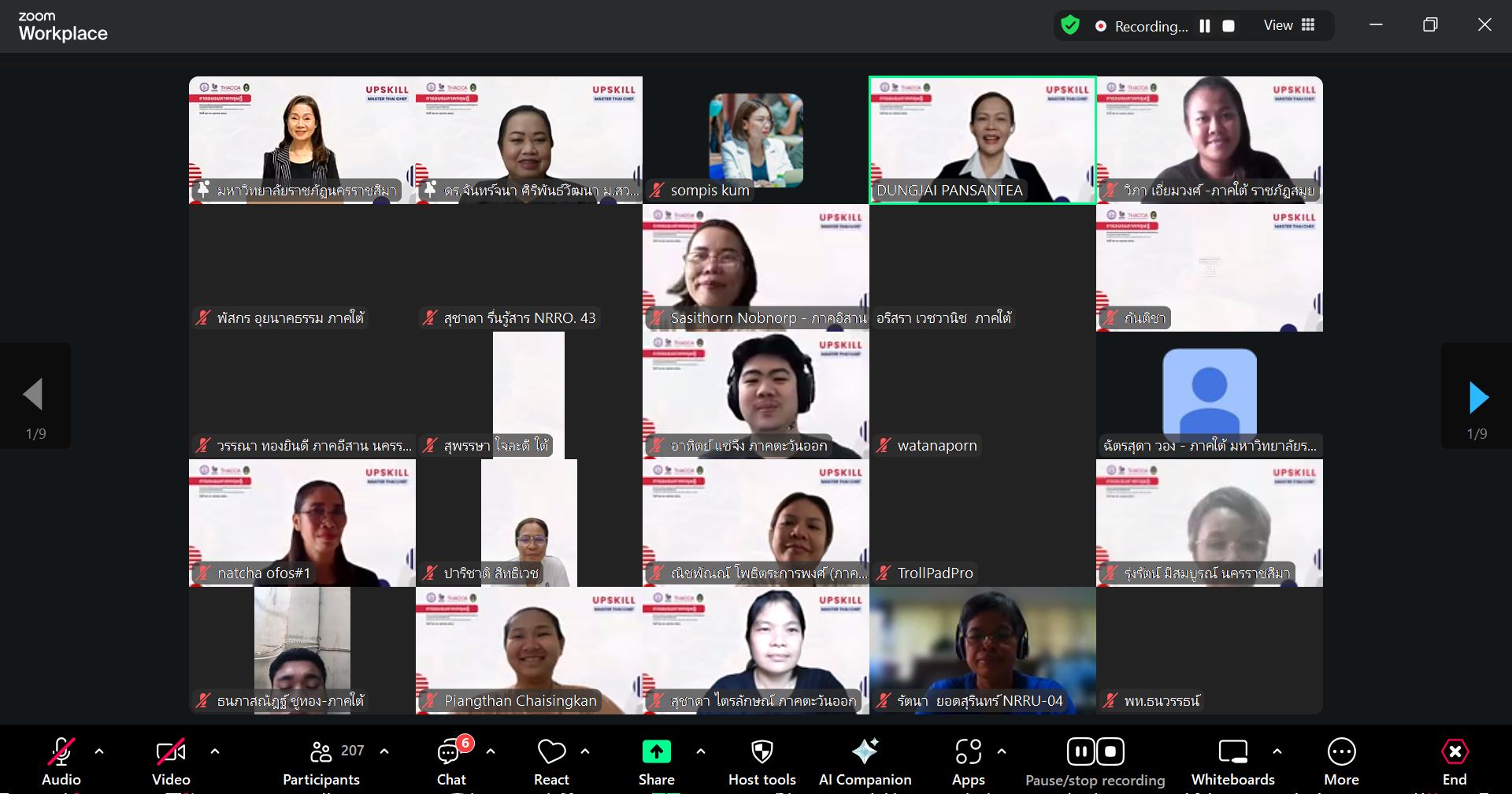Open Host tools shield

[762, 754]
